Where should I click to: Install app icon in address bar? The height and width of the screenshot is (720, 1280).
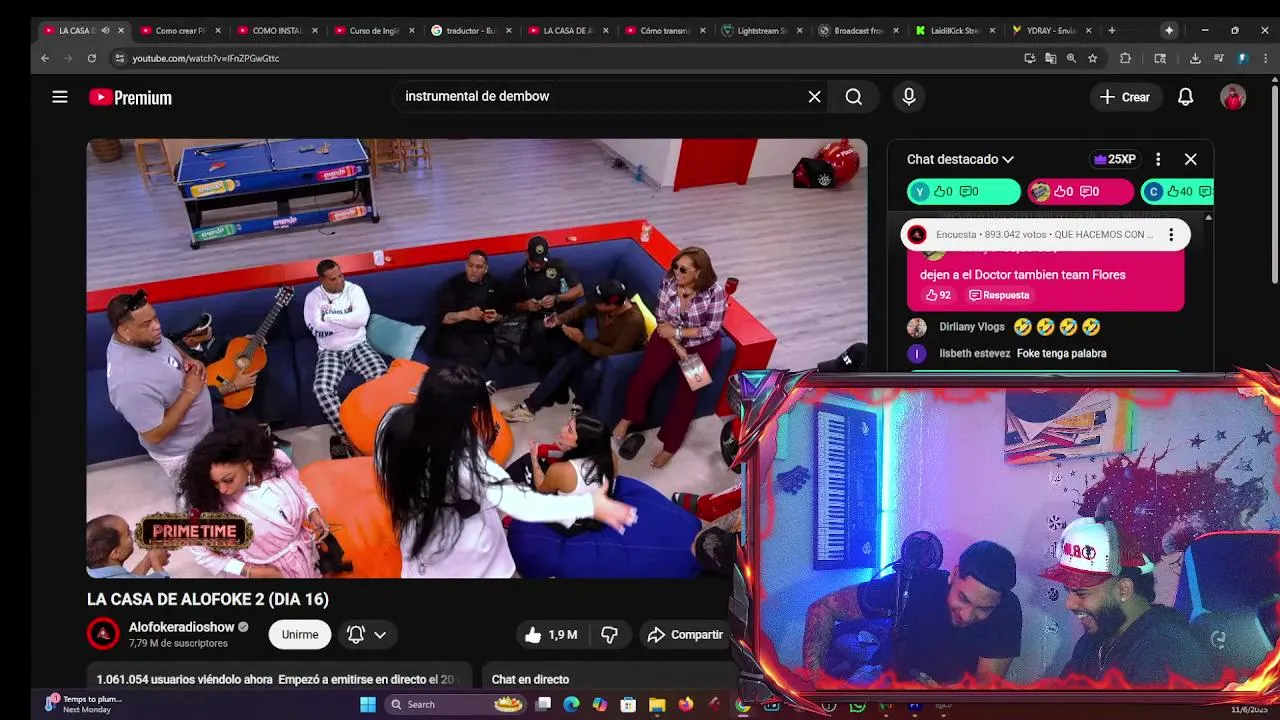pyautogui.click(x=1030, y=58)
